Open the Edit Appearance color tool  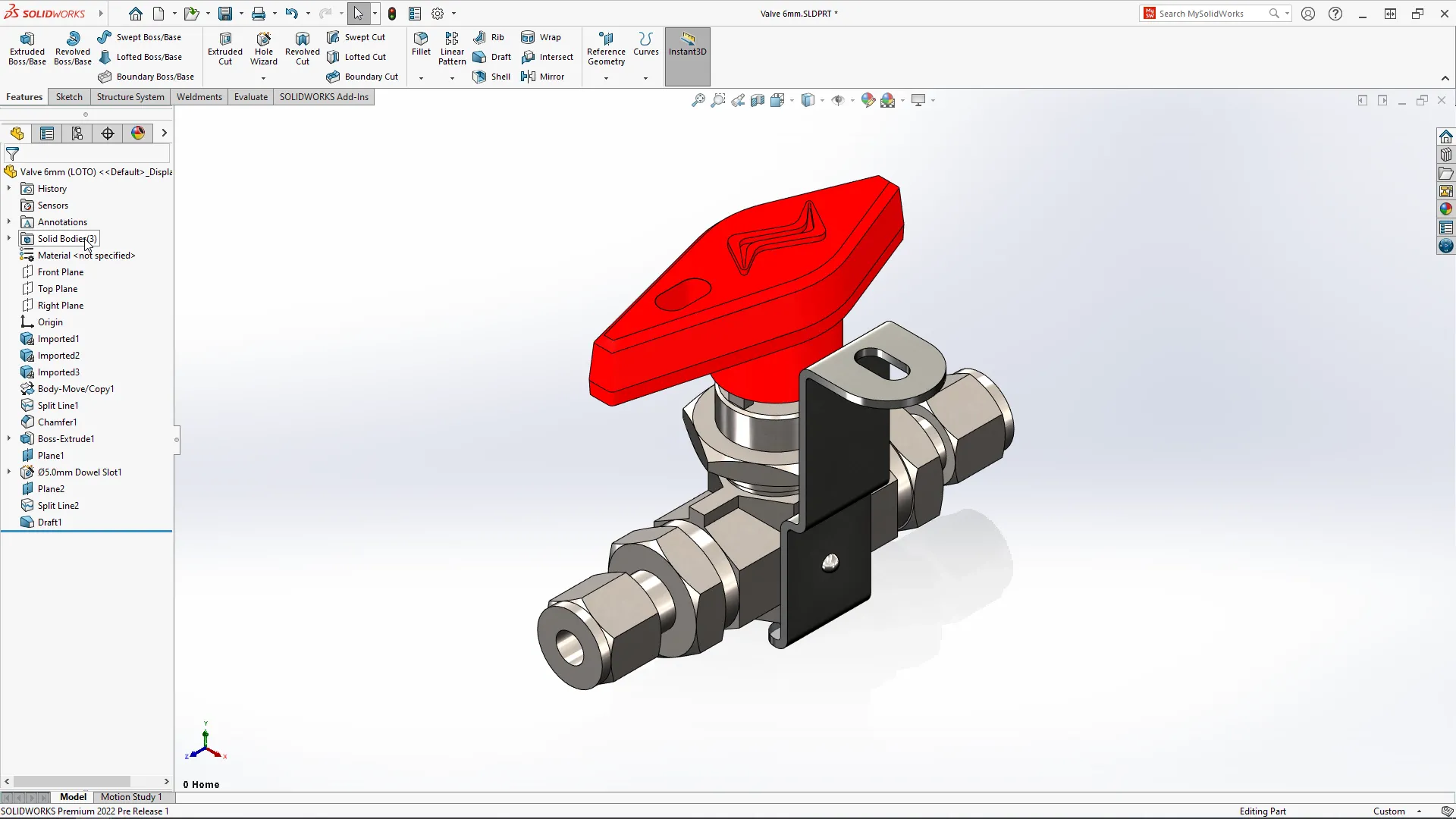point(868,99)
